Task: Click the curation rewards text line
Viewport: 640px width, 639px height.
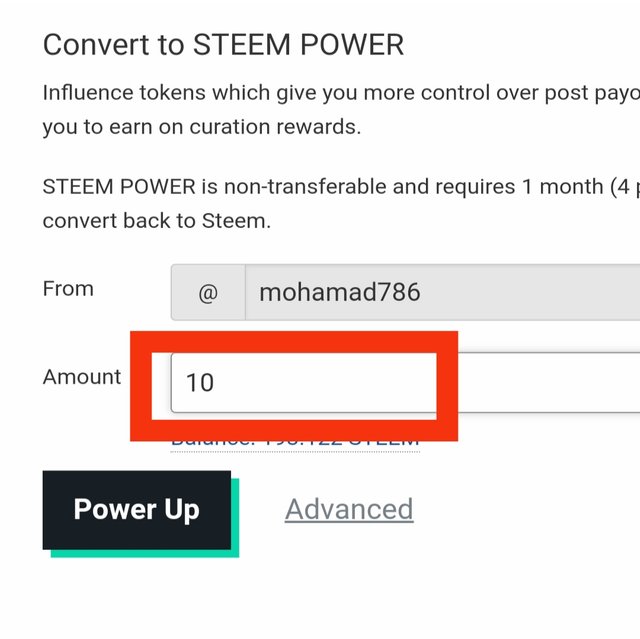Action: coord(201,128)
